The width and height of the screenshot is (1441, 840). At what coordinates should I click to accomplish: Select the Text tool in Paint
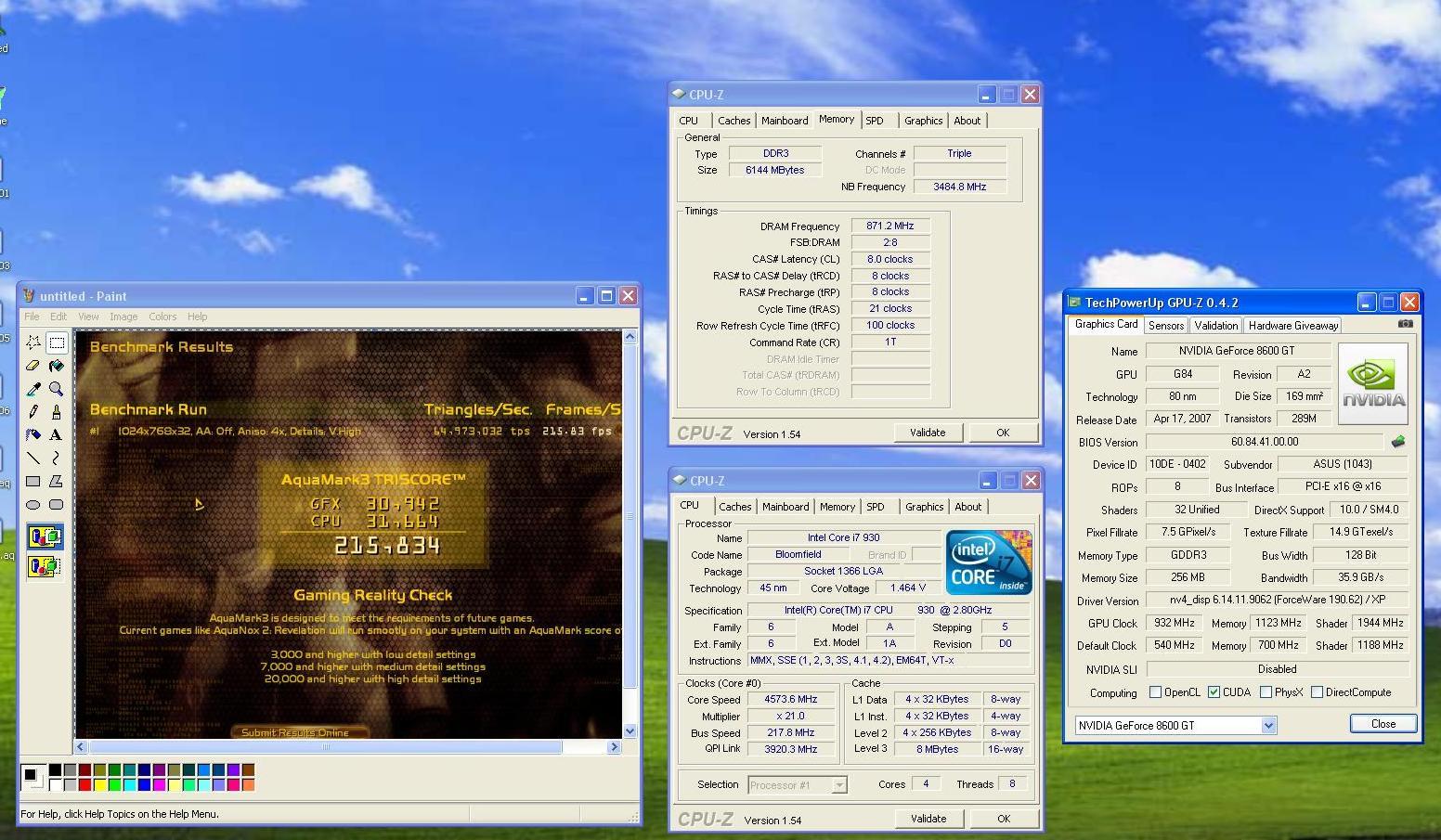57,434
